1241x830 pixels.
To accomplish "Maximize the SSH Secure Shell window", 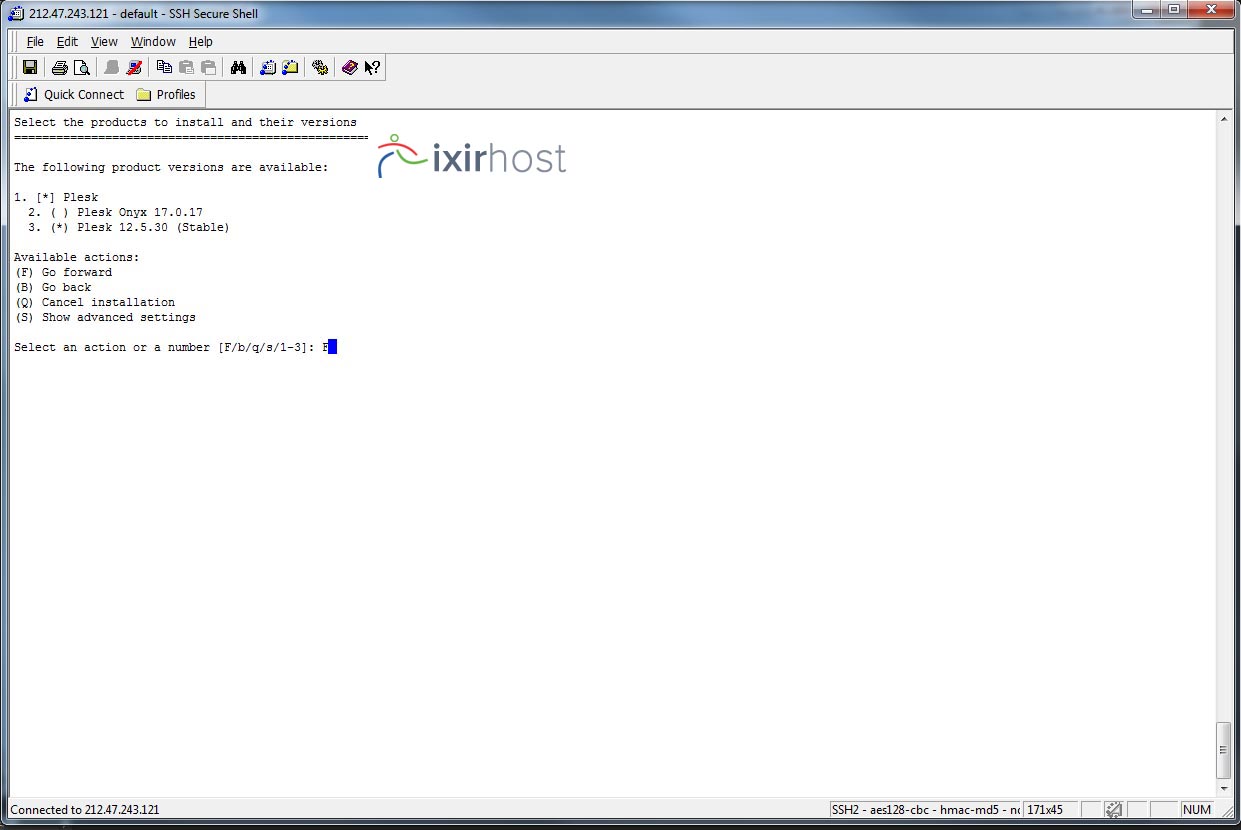I will pos(1173,10).
